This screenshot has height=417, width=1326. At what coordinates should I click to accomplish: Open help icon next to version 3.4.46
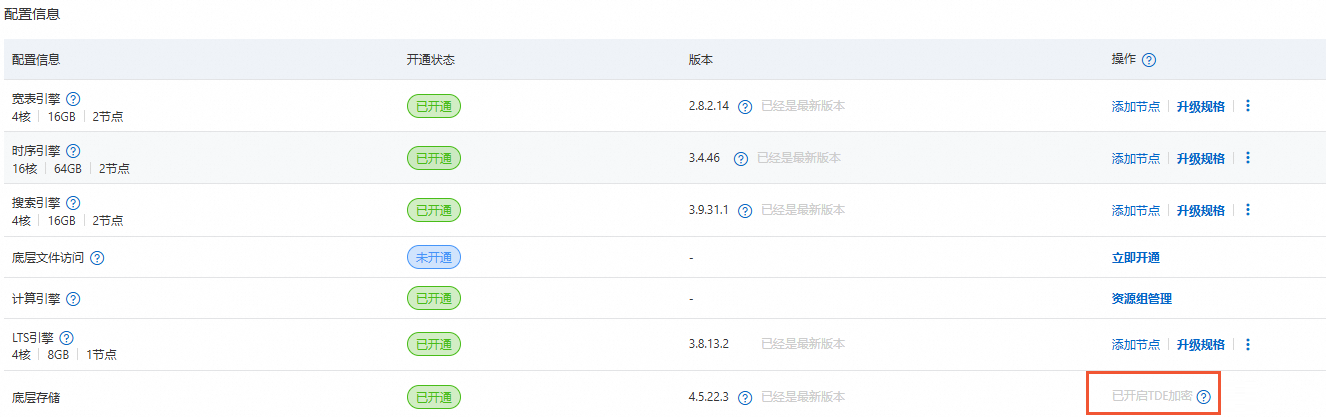click(x=741, y=158)
